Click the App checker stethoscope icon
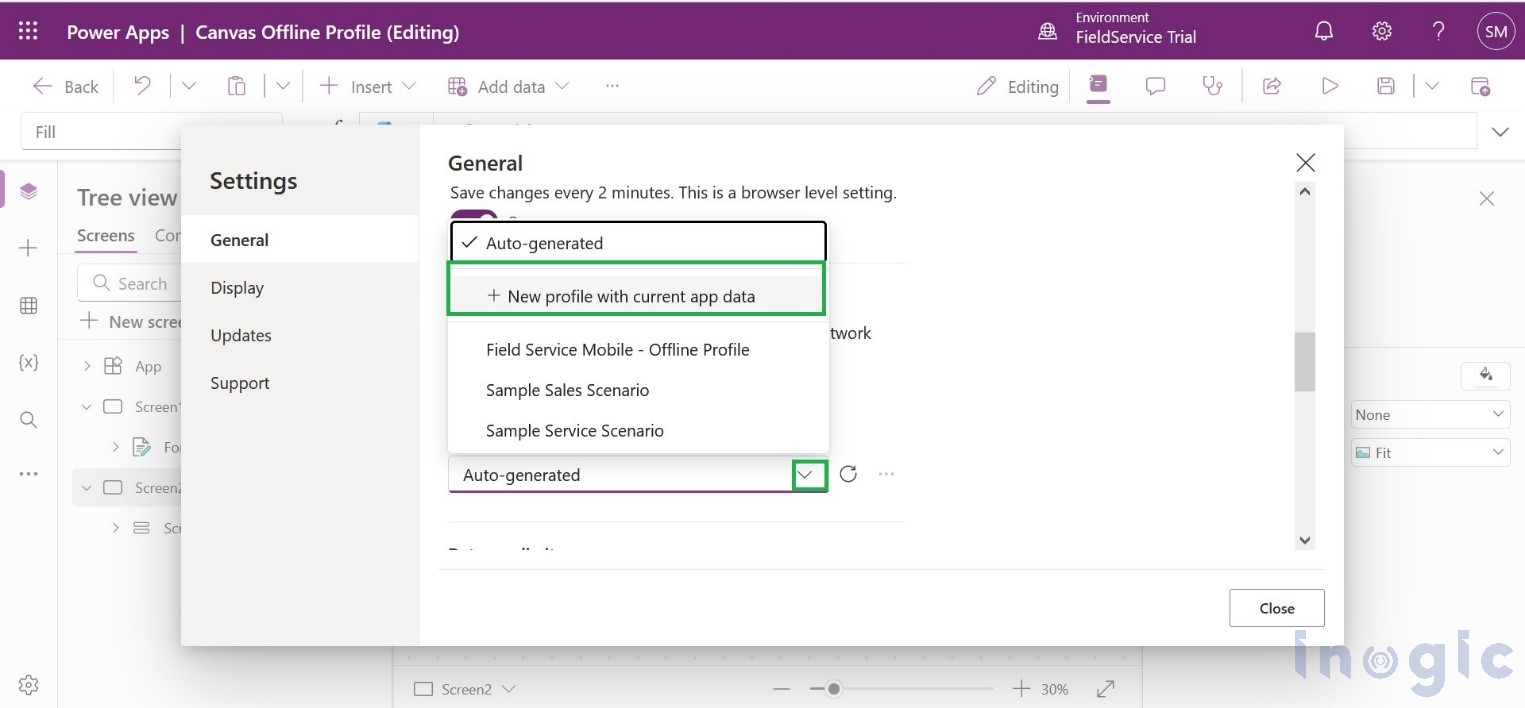Screen dimensions: 1525x708 [1212, 86]
